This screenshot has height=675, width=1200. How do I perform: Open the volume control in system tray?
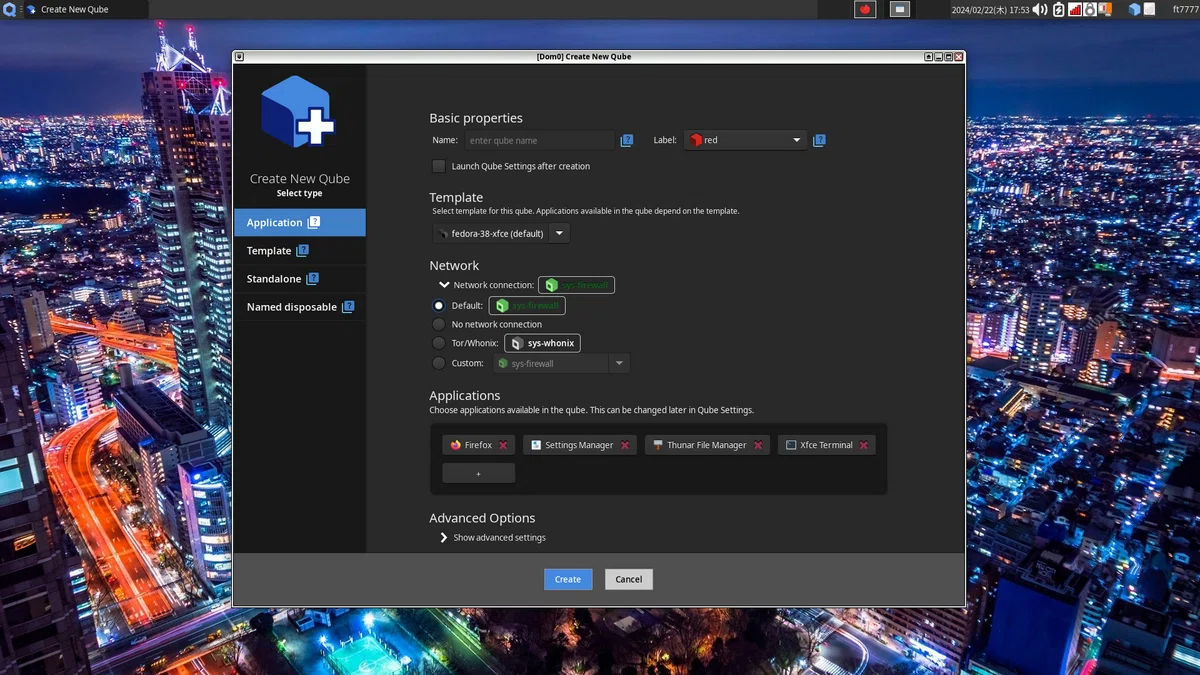click(1040, 9)
